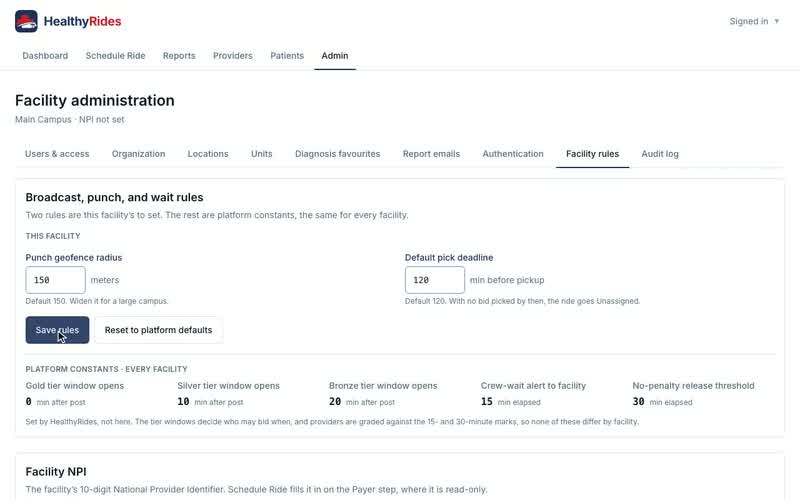Click the Gold tier value '0'

[29, 402]
